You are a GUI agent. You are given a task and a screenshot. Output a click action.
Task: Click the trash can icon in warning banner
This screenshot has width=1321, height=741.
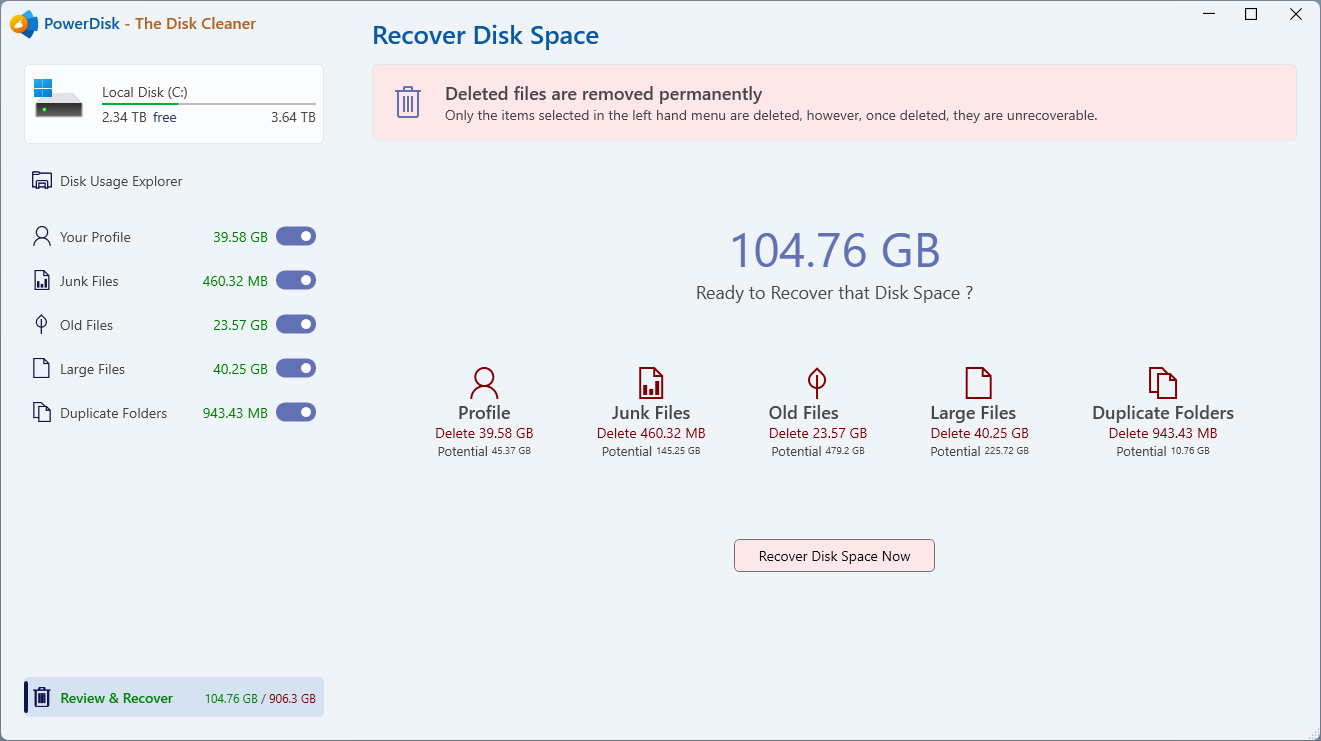[x=408, y=102]
